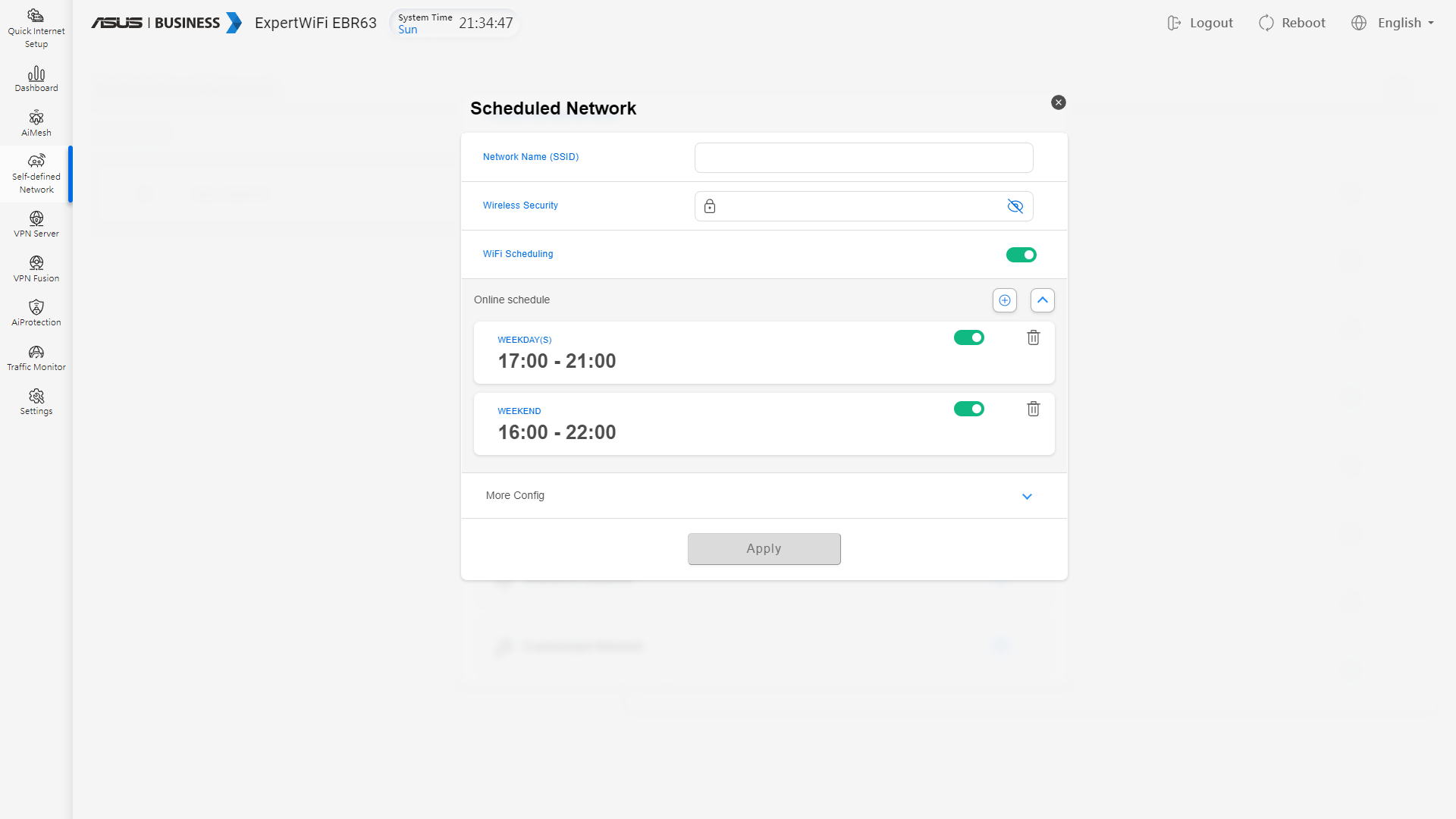Open Quick Internet Setup from sidebar

click(x=36, y=28)
